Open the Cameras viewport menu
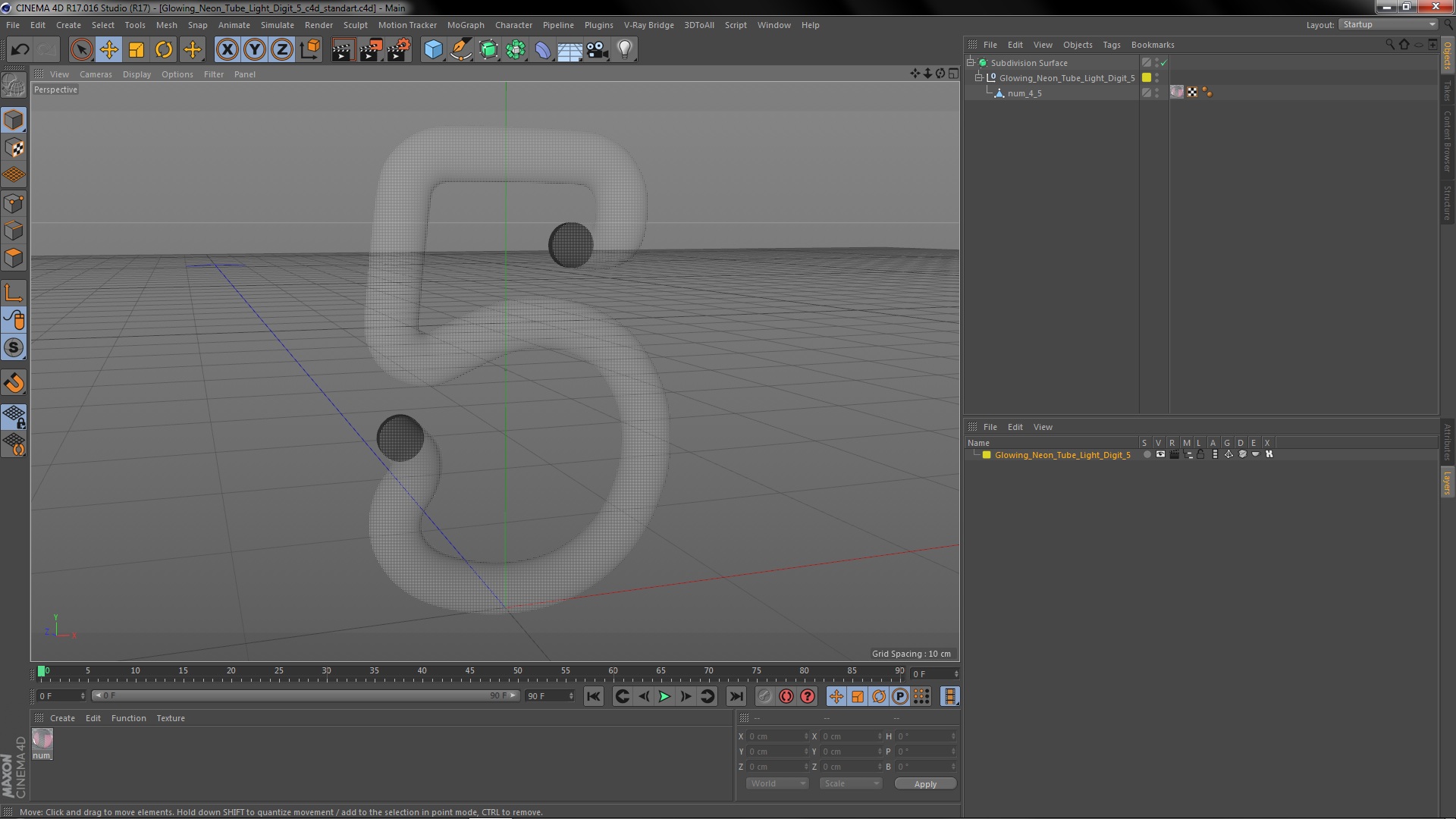 point(96,74)
